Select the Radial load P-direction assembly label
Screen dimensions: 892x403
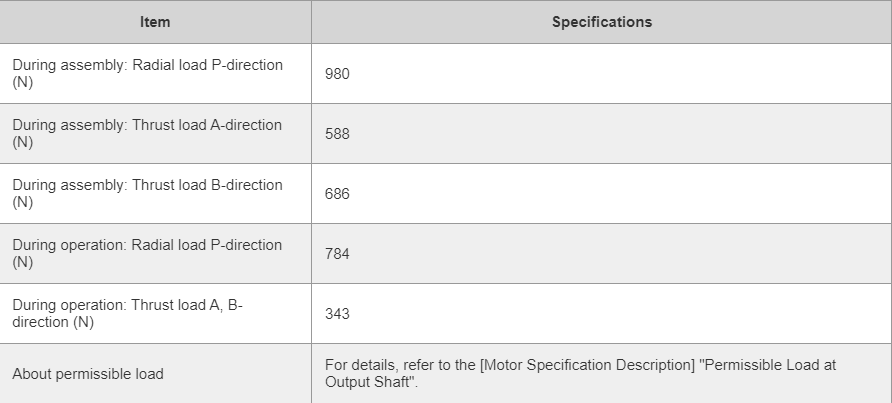pyautogui.click(x=147, y=73)
